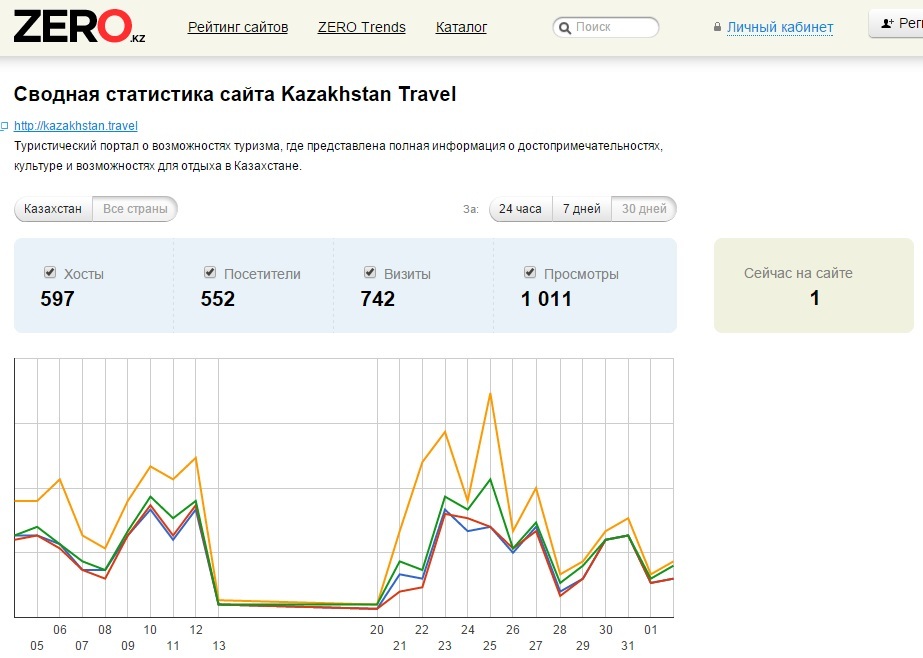
Task: Click the Хосты value 597
Action: tap(57, 299)
